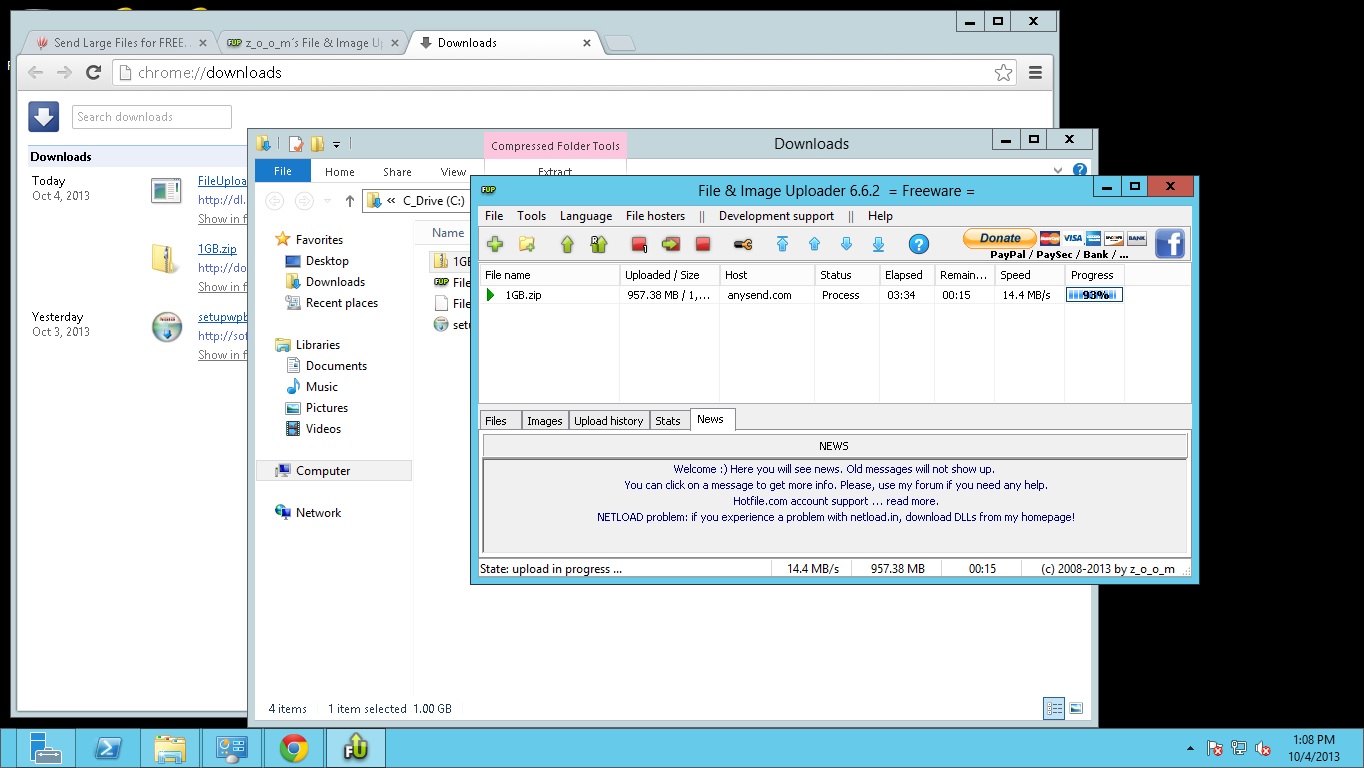Switch to the Stats tab
This screenshot has height=768, width=1364.
point(668,421)
